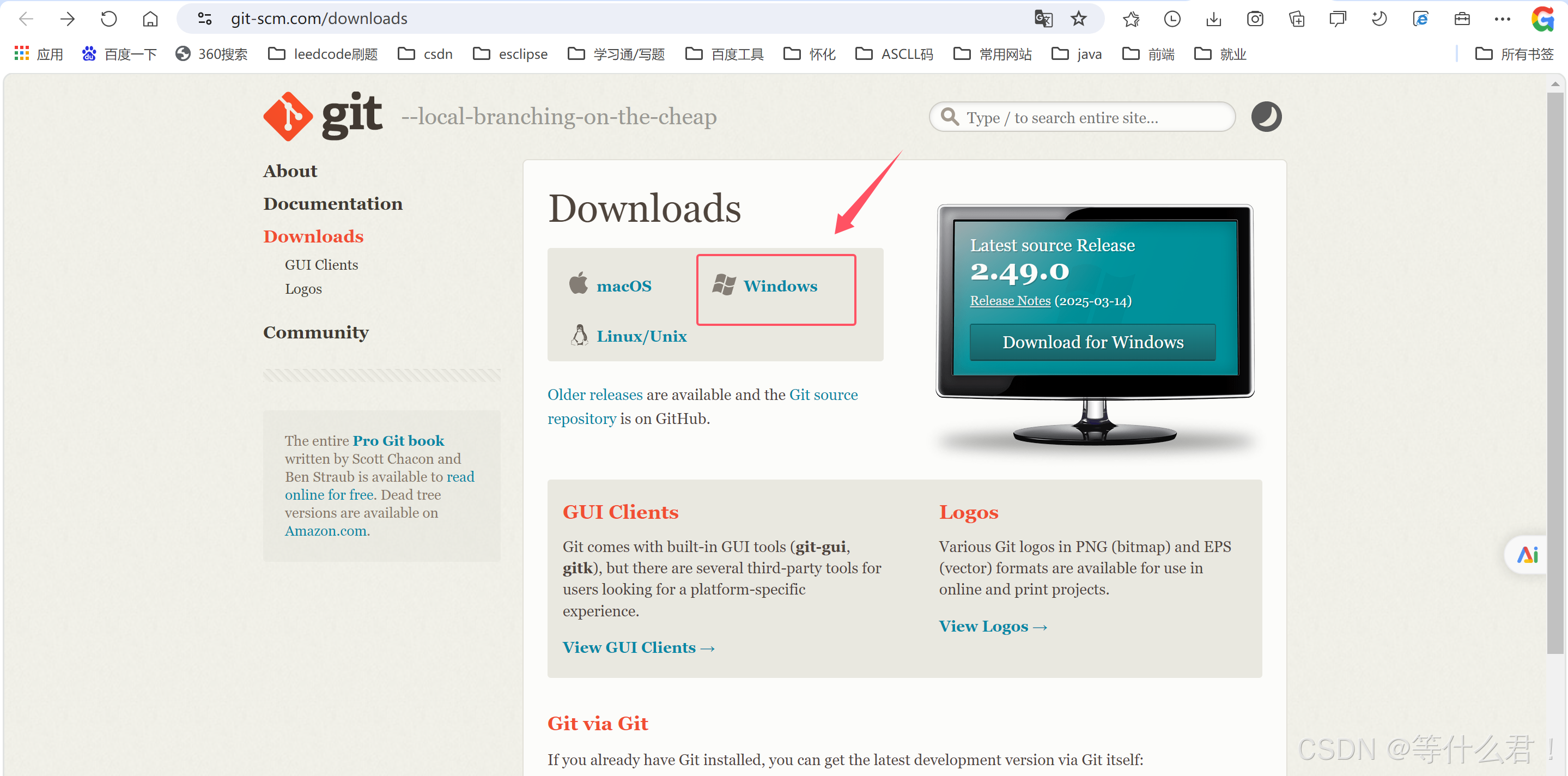Open browser downloads tray icon
The image size is (1568, 776).
[1213, 19]
